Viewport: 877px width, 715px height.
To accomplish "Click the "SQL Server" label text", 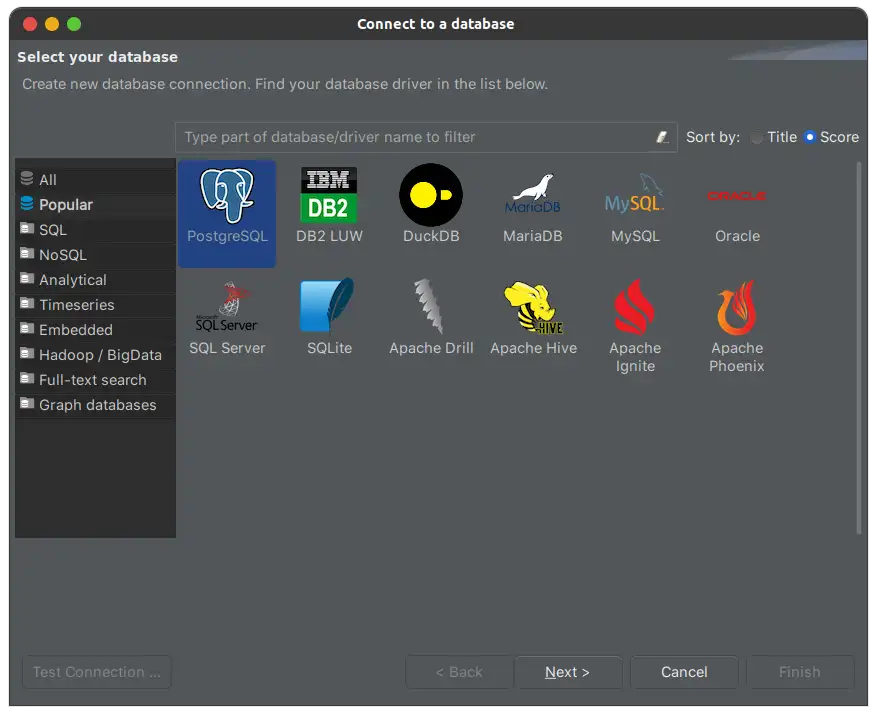I will coord(227,348).
